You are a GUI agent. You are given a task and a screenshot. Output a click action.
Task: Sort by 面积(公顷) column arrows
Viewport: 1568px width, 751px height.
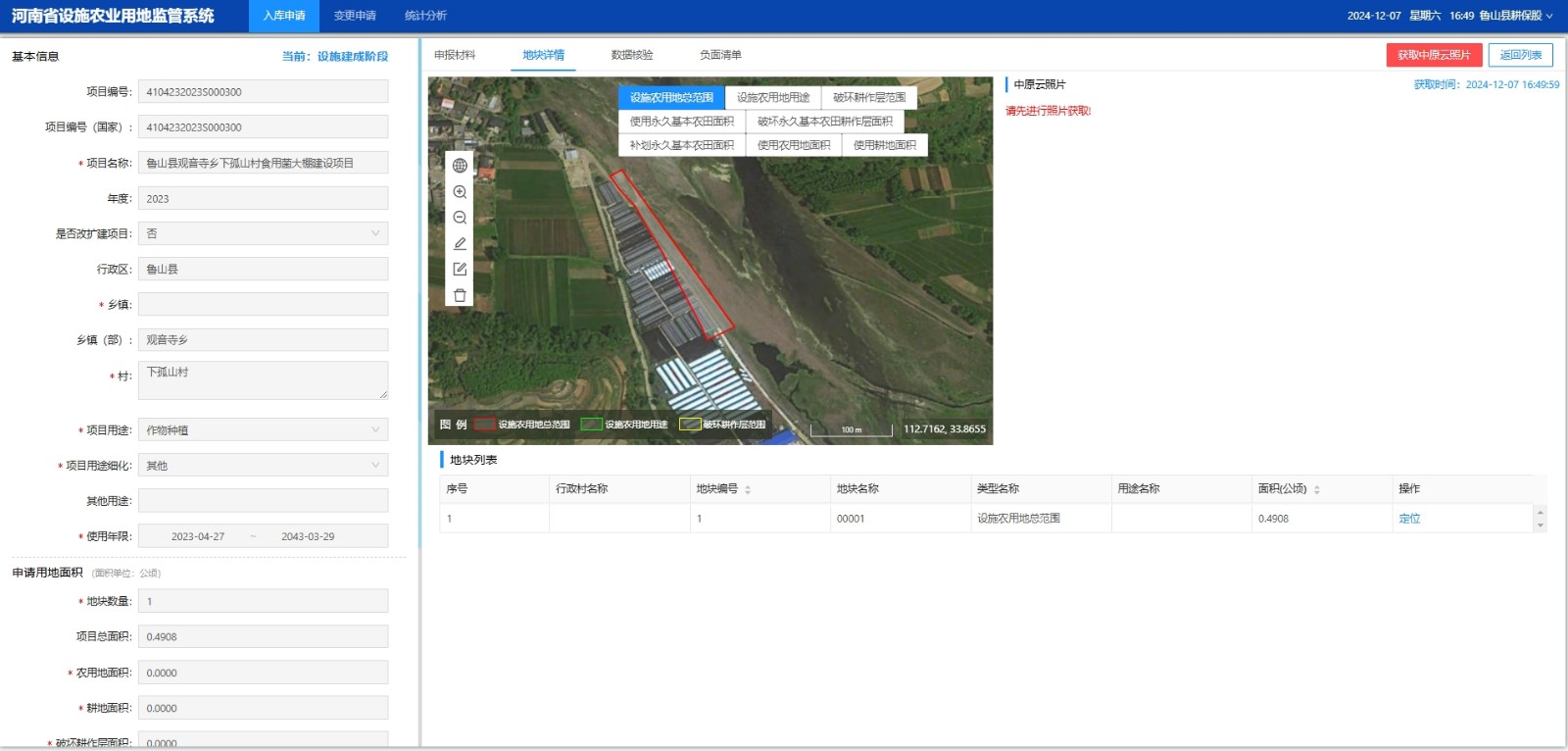coord(1317,489)
